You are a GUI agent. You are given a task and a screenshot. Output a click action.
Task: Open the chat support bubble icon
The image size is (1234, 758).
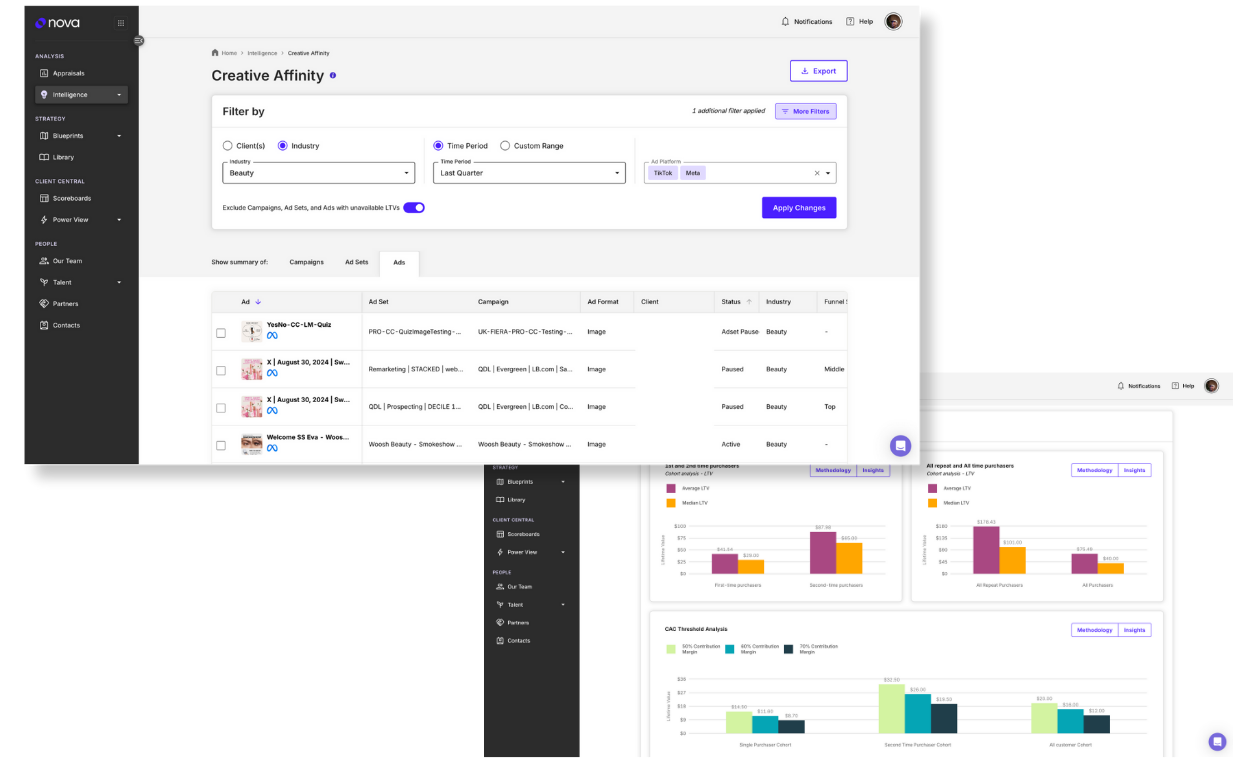tap(900, 446)
